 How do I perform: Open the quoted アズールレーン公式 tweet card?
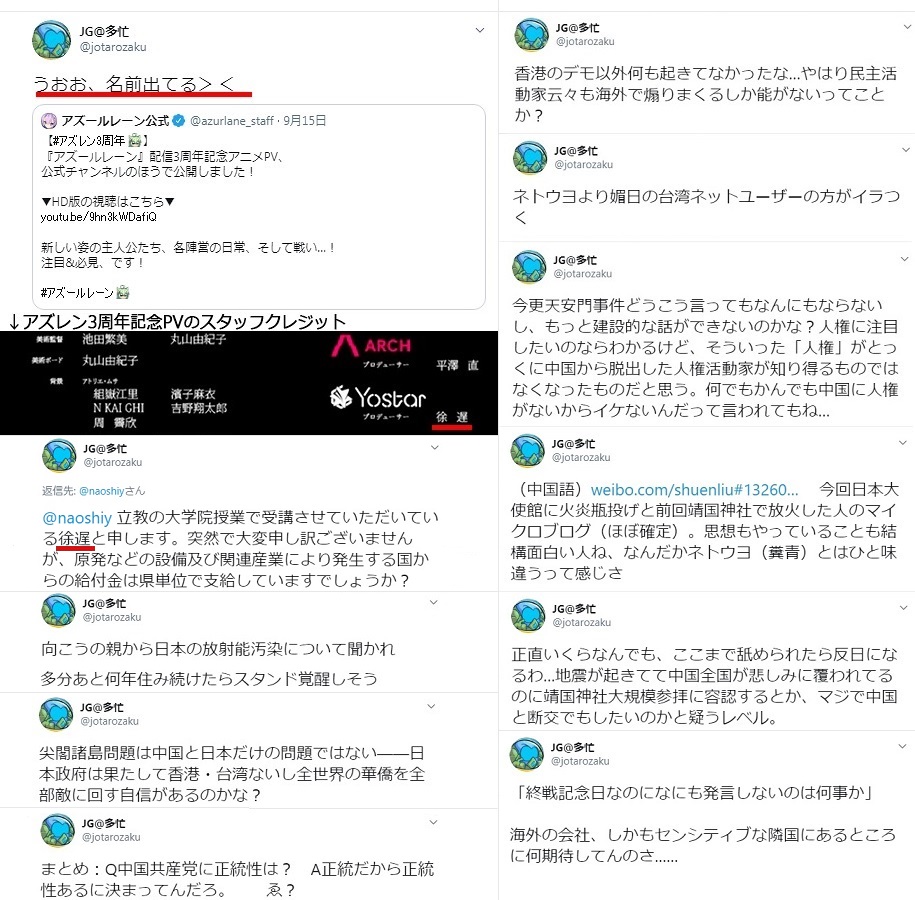[259, 207]
